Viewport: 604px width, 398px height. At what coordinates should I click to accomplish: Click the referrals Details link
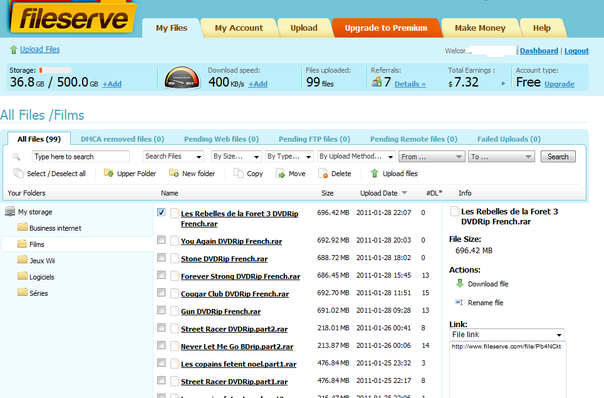410,84
